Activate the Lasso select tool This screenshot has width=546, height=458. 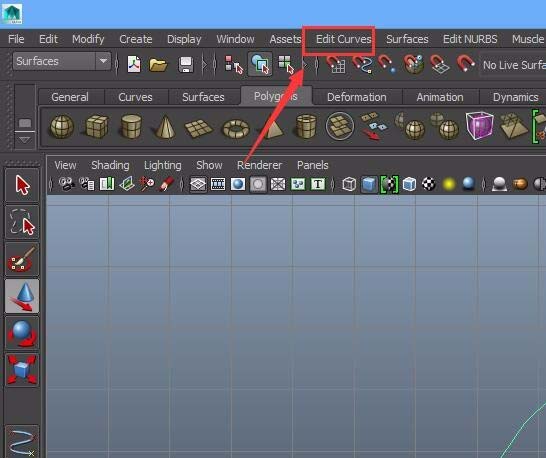click(22, 222)
